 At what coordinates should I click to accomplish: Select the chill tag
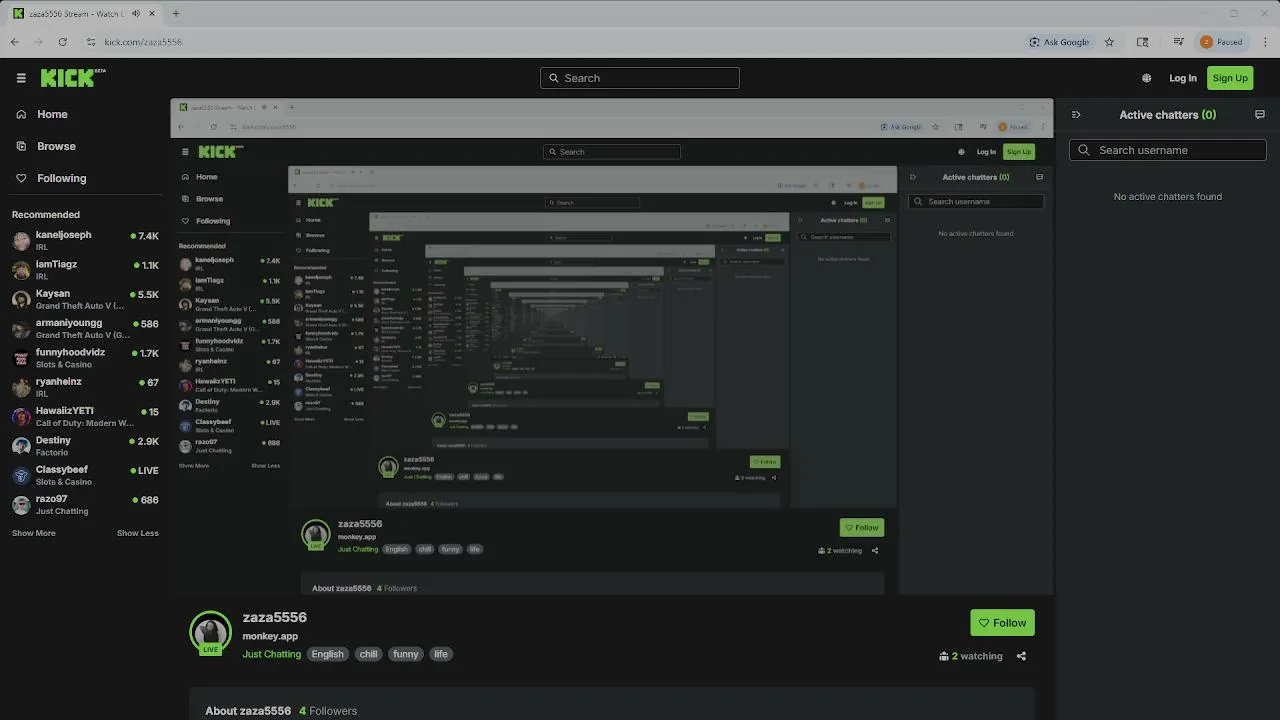tap(369, 654)
